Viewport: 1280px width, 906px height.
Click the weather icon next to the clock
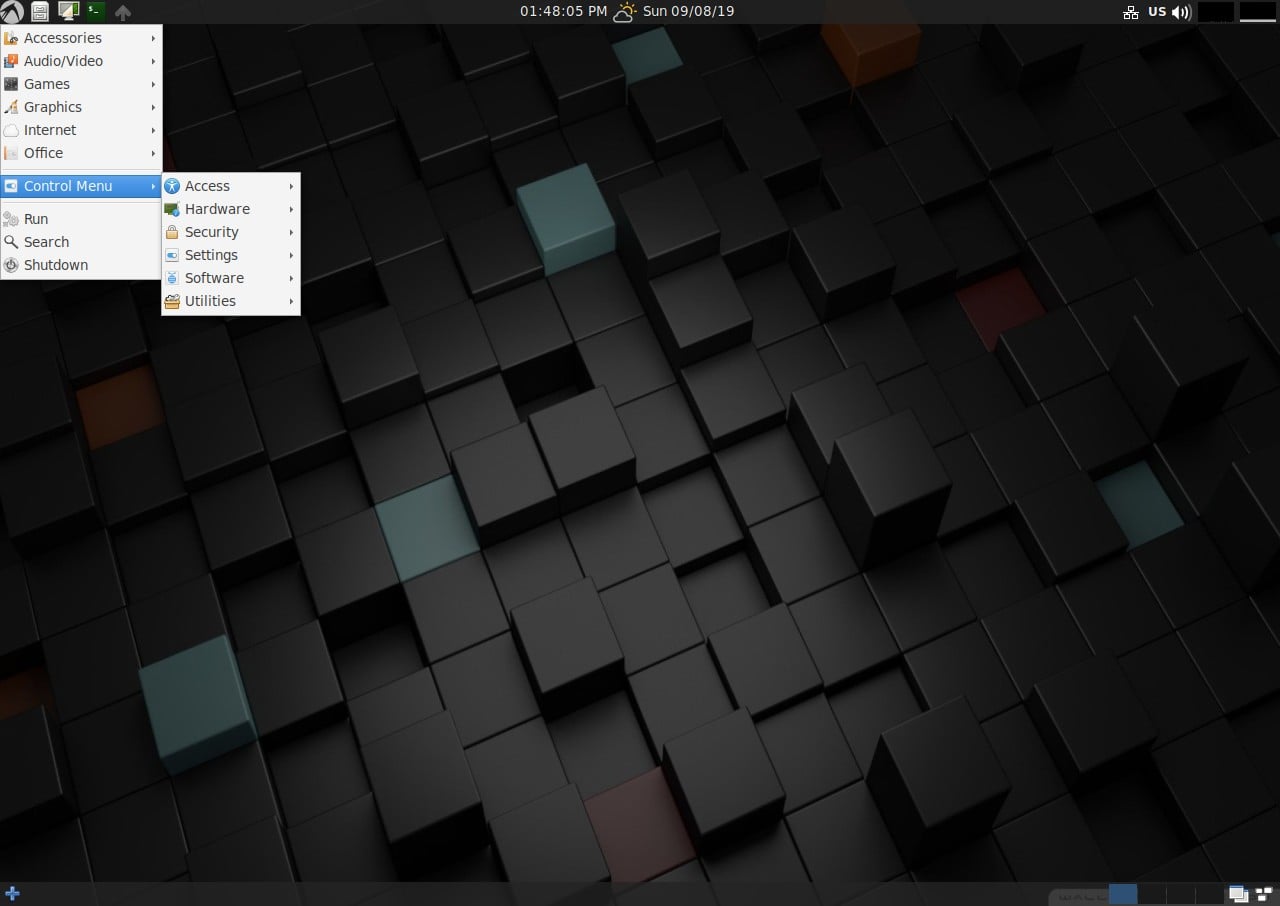pyautogui.click(x=625, y=12)
